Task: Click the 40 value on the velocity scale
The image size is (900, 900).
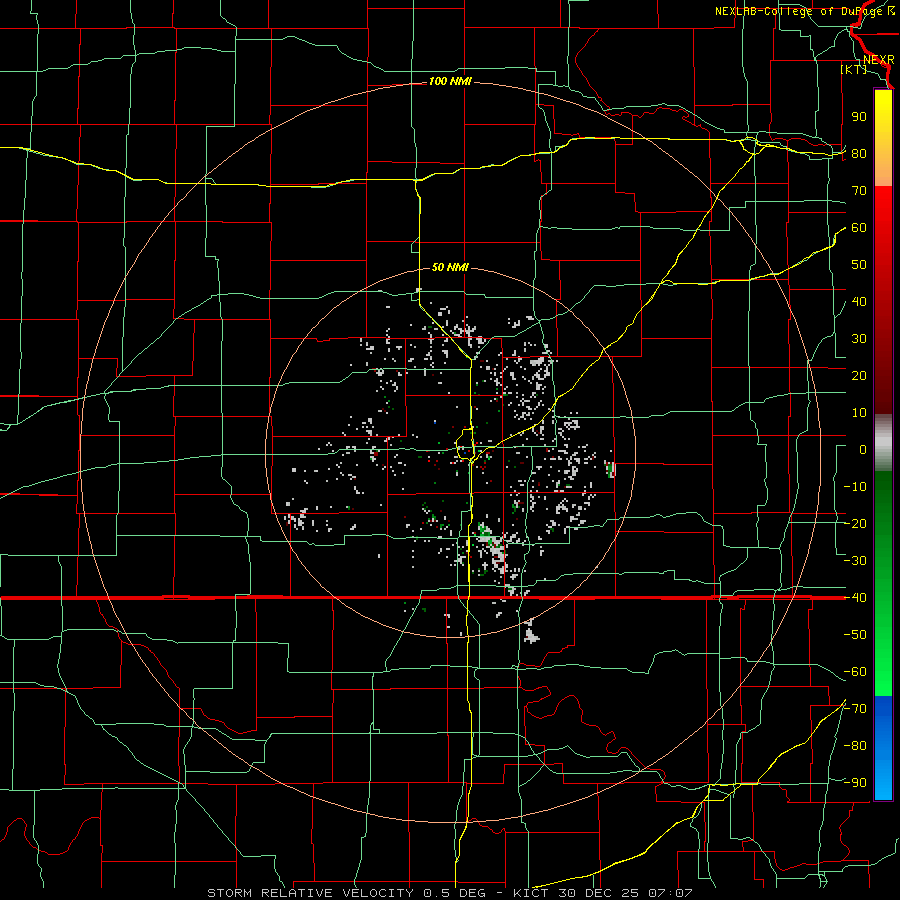Action: (x=859, y=302)
